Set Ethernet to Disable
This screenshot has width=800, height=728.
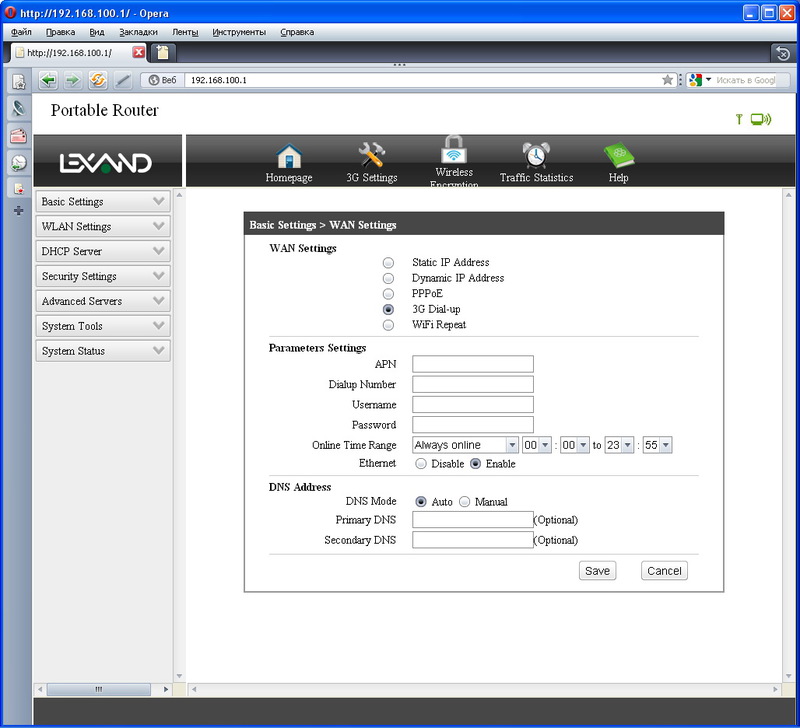[420, 464]
